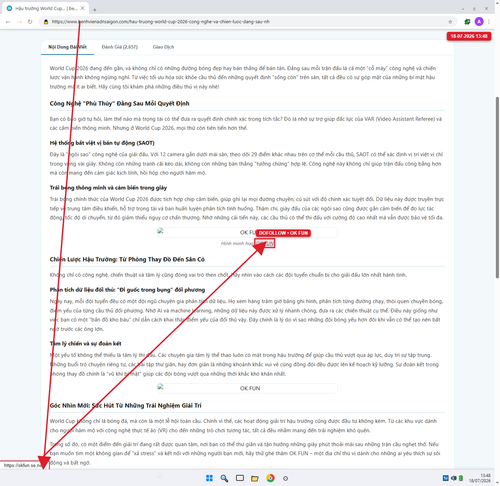Click heading Góc Nhìn Mới: Sức Hút

pyautogui.click(x=125, y=405)
